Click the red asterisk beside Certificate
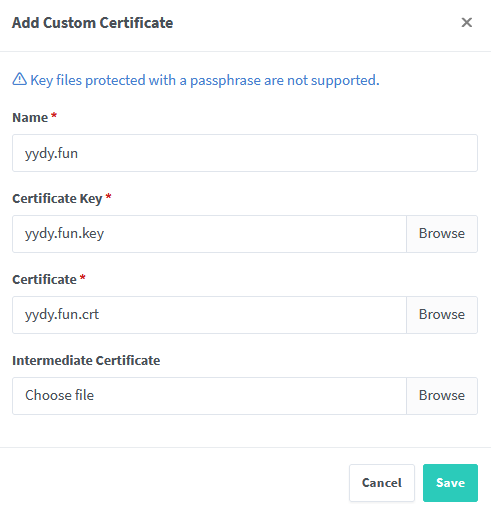491x508 pixels. (83, 277)
